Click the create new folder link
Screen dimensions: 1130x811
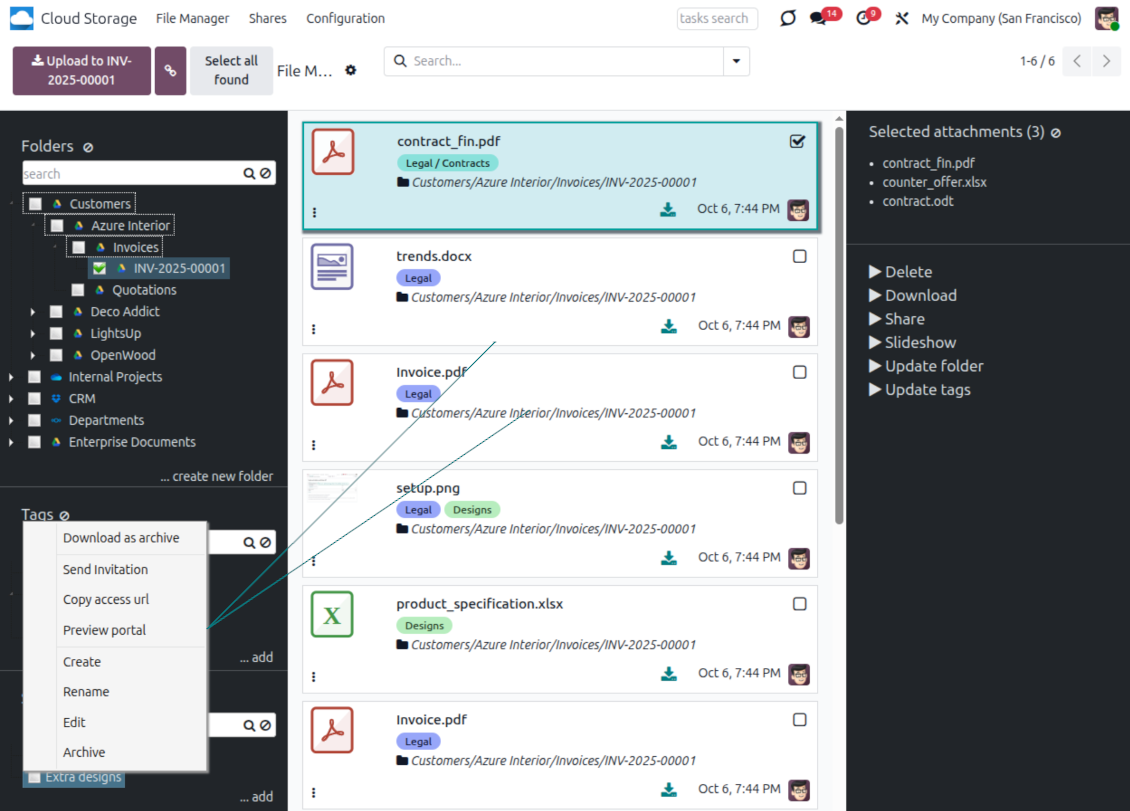[216, 477]
